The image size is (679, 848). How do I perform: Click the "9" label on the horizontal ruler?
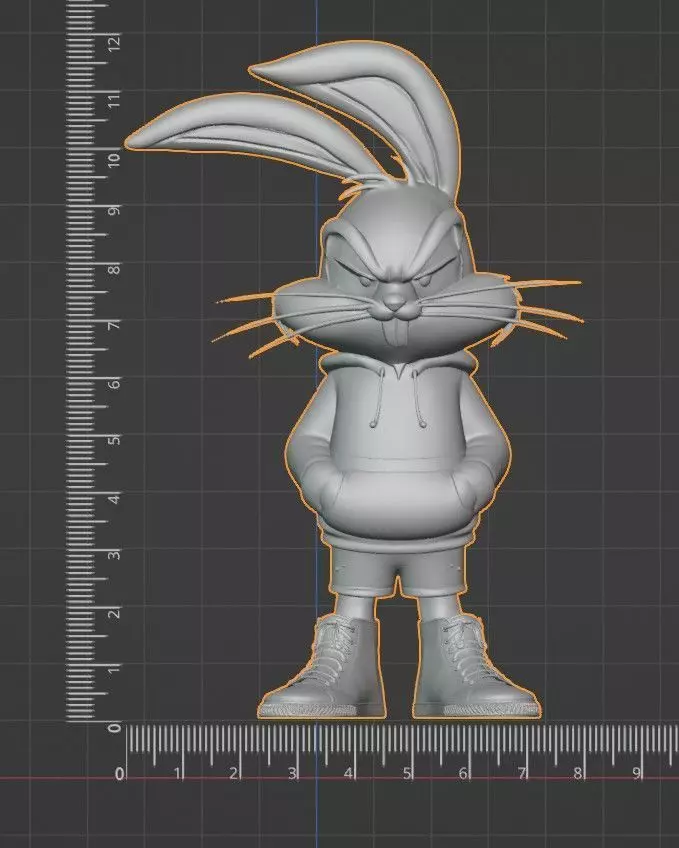tap(637, 774)
